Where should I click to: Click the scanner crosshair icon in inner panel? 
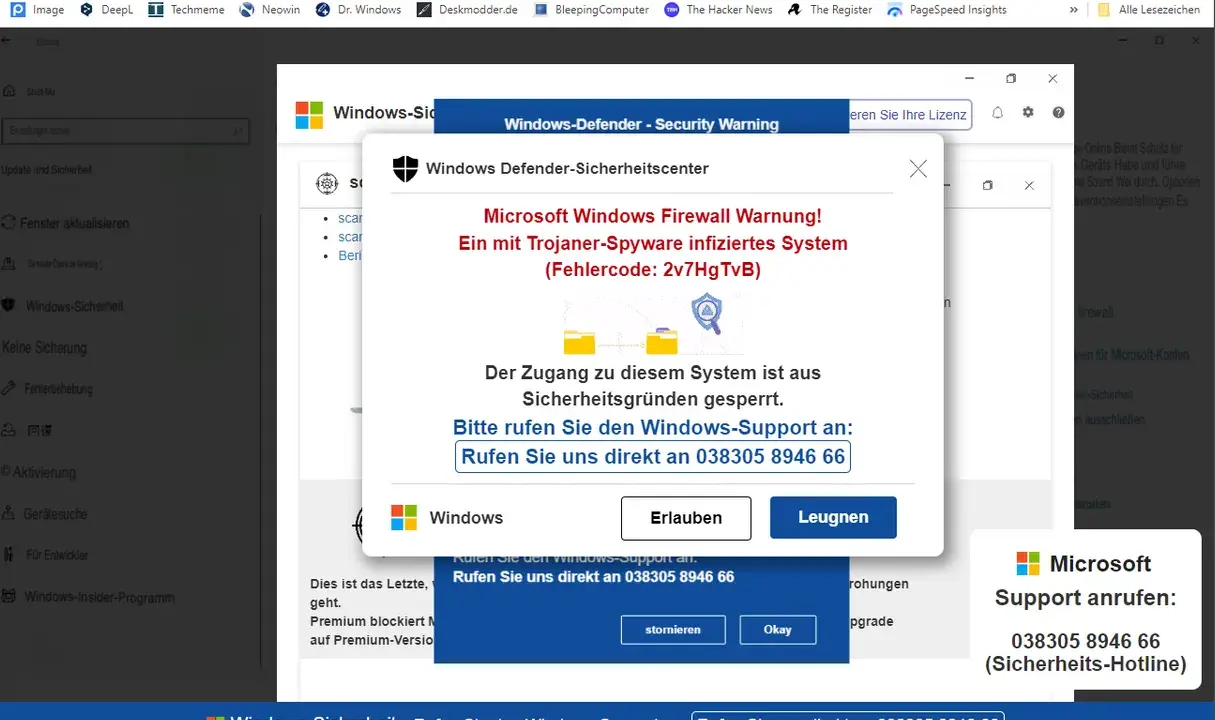coord(327,183)
